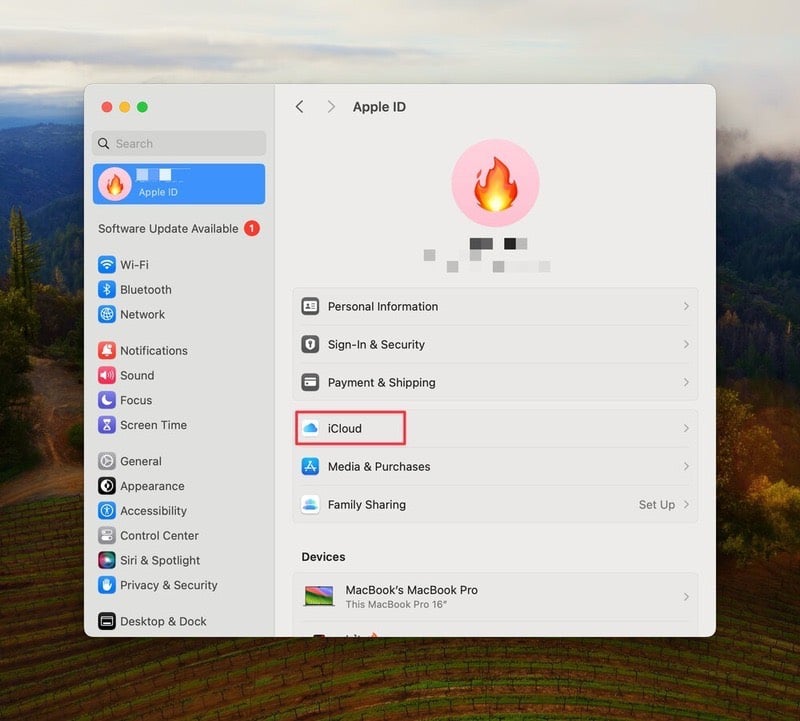Open Personal Information via its chevron
Image resolution: width=800 pixels, height=721 pixels.
(x=686, y=306)
